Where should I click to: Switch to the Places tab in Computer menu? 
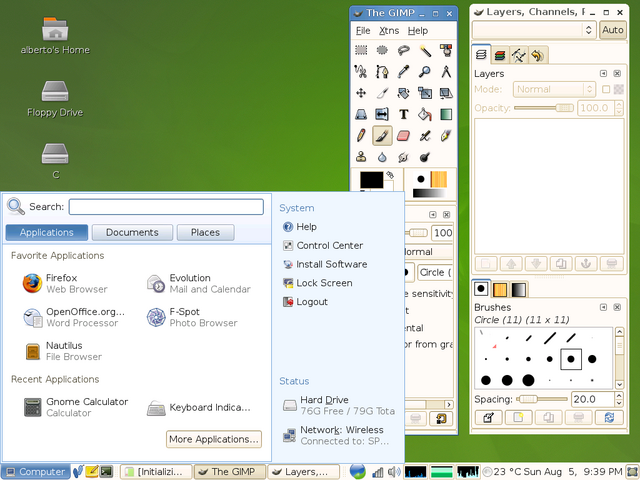pyautogui.click(x=205, y=232)
